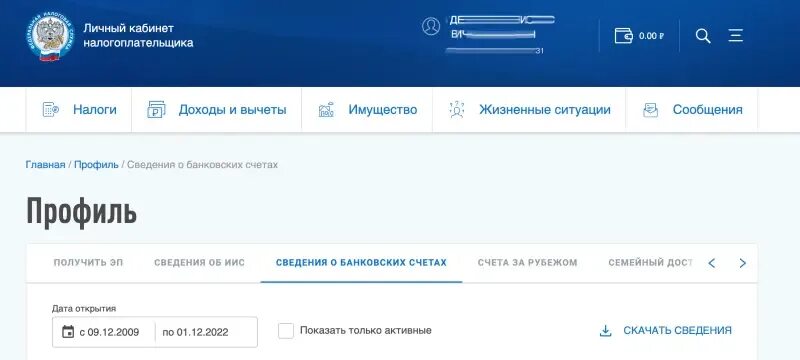This screenshot has height=360, width=800.
Task: Click the Сведения о банковских счетах breadcrumb text
Action: point(203,165)
